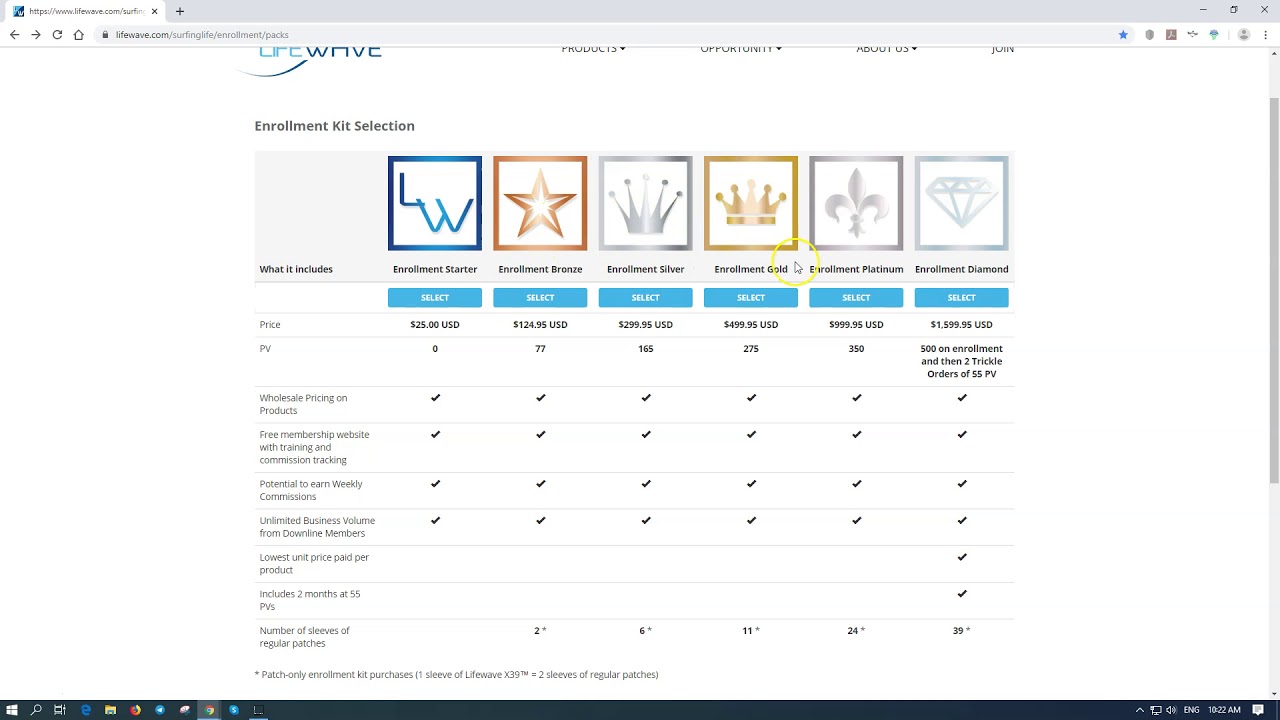The image size is (1280, 720).
Task: Go to browser home page
Action: pos(78,34)
